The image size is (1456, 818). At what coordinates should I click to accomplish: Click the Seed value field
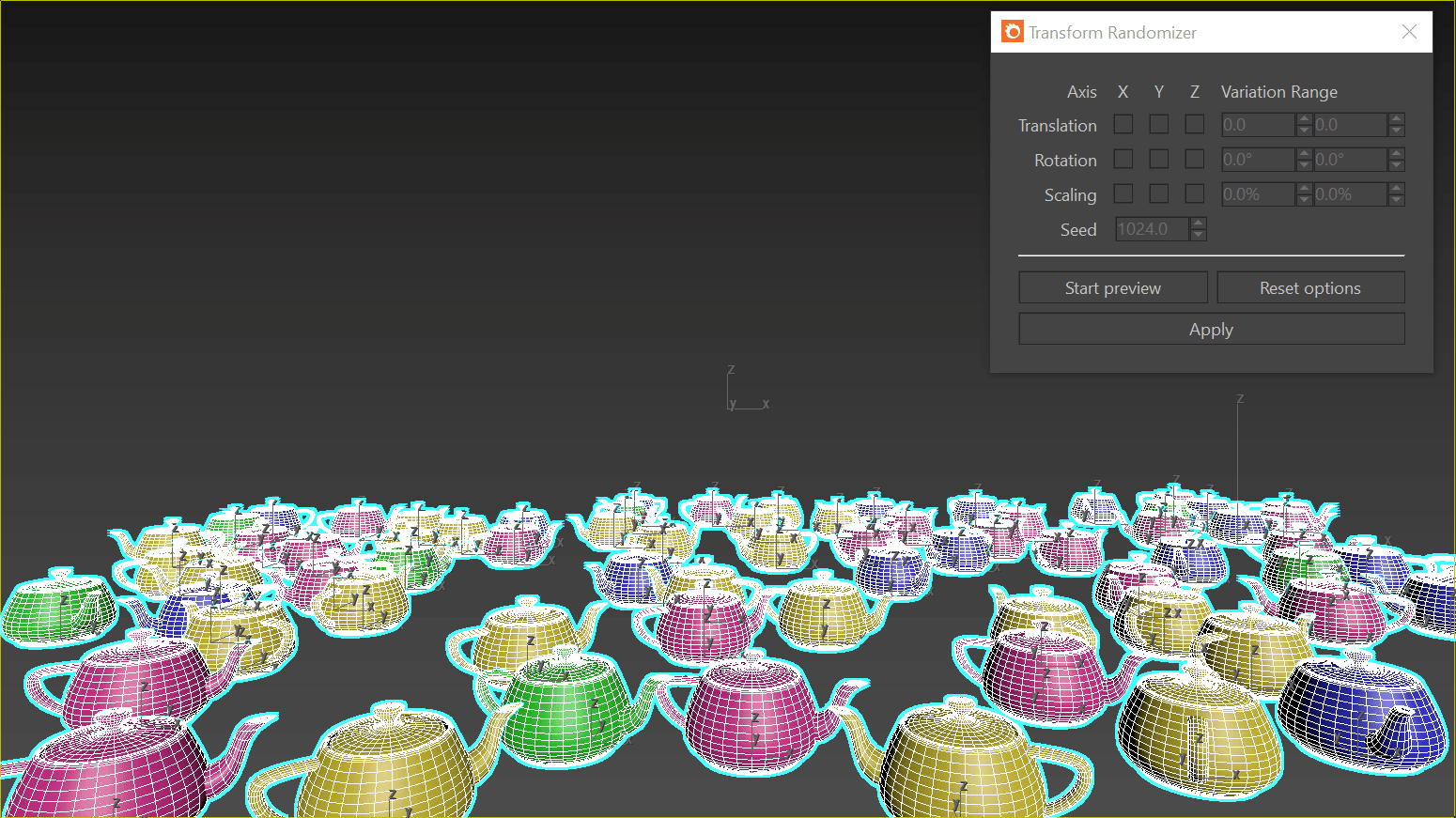[x=1153, y=229]
